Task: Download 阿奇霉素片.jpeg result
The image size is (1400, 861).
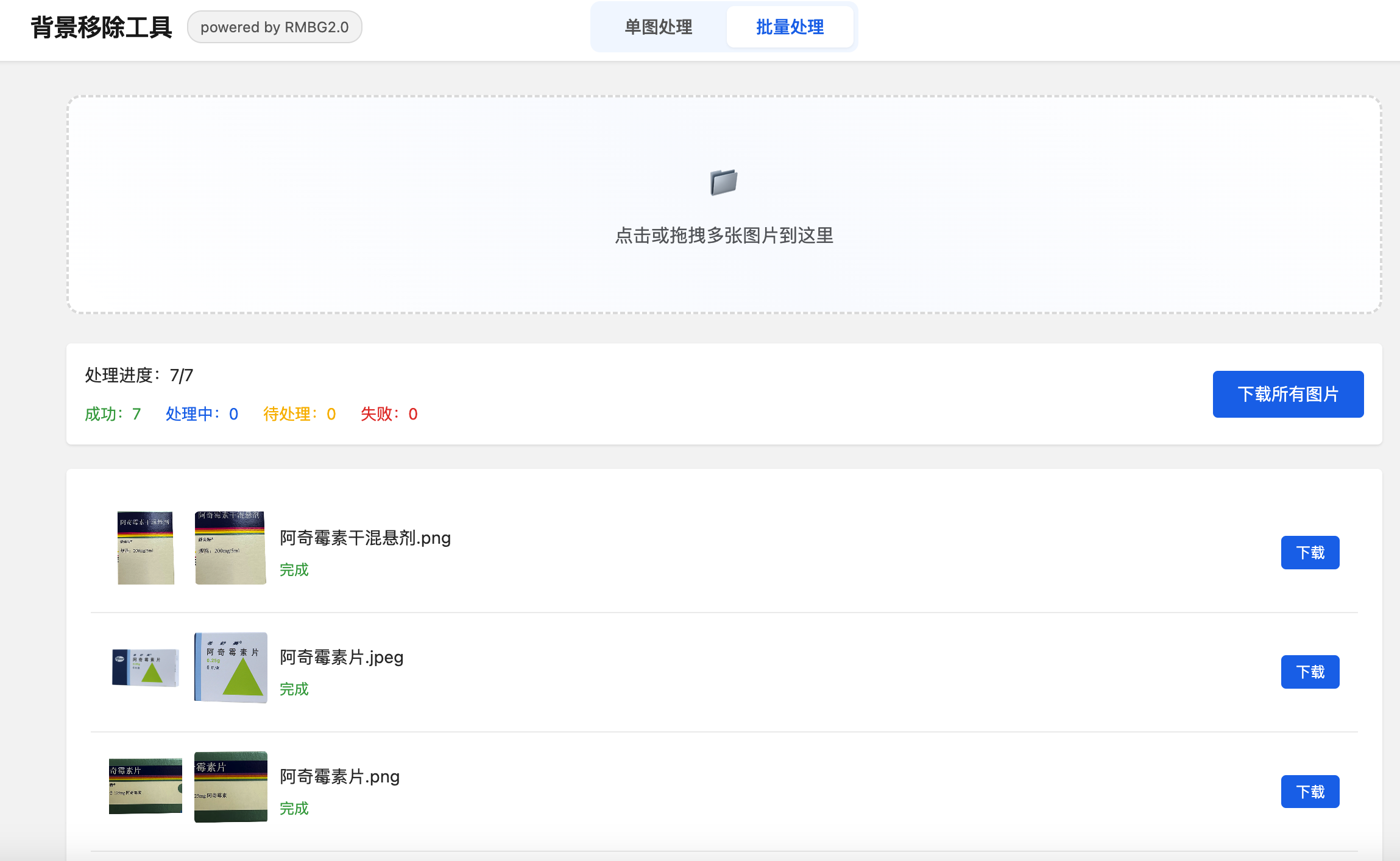Action: [x=1310, y=672]
